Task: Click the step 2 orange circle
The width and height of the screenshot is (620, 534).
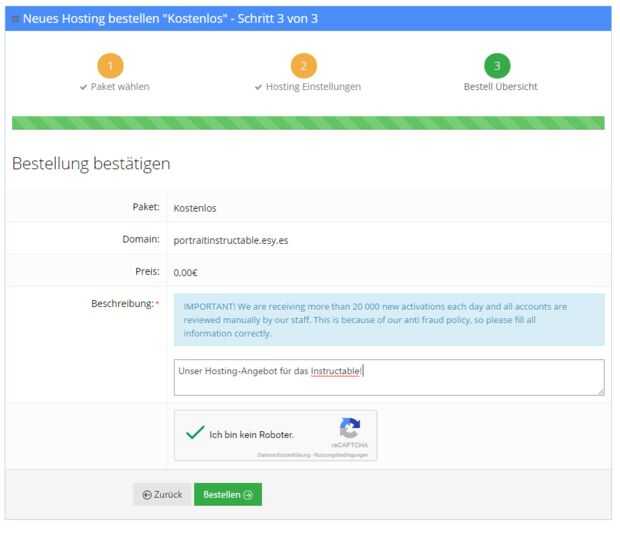Action: [x=304, y=66]
